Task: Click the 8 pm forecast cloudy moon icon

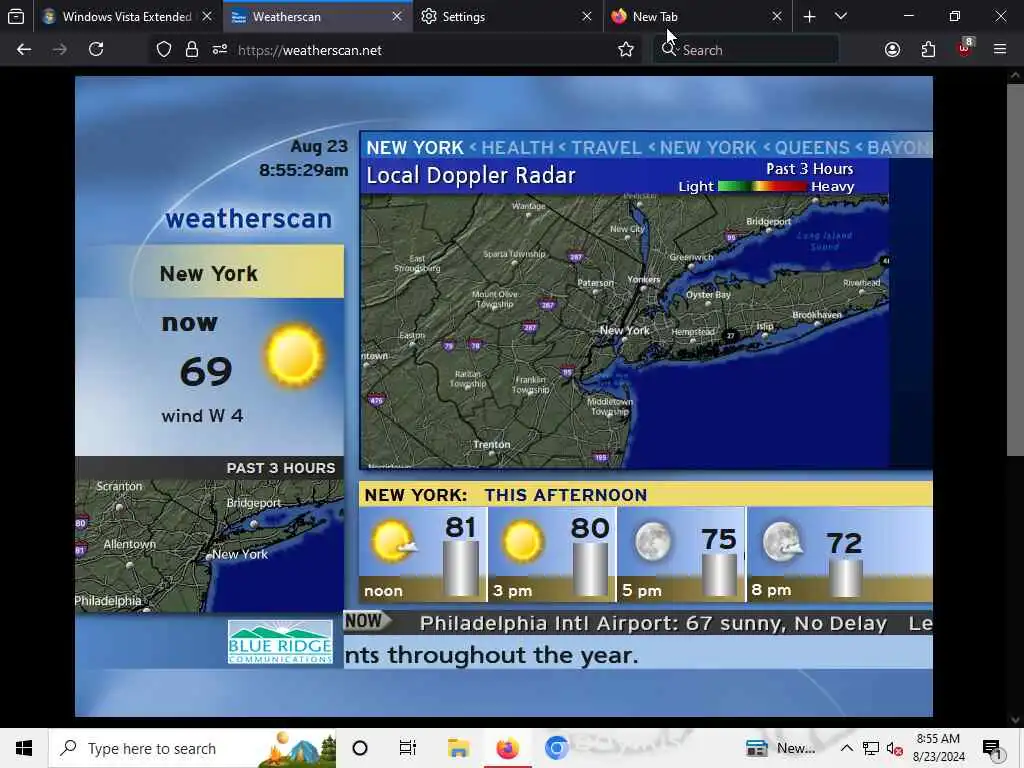Action: (x=782, y=541)
